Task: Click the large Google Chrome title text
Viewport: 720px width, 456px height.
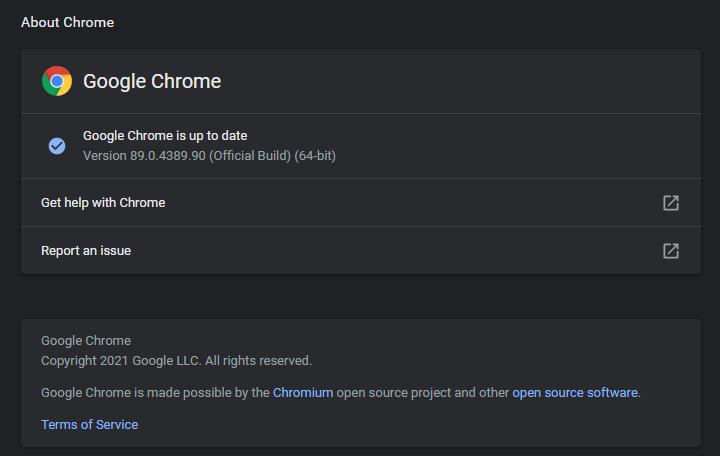Action: (x=152, y=81)
